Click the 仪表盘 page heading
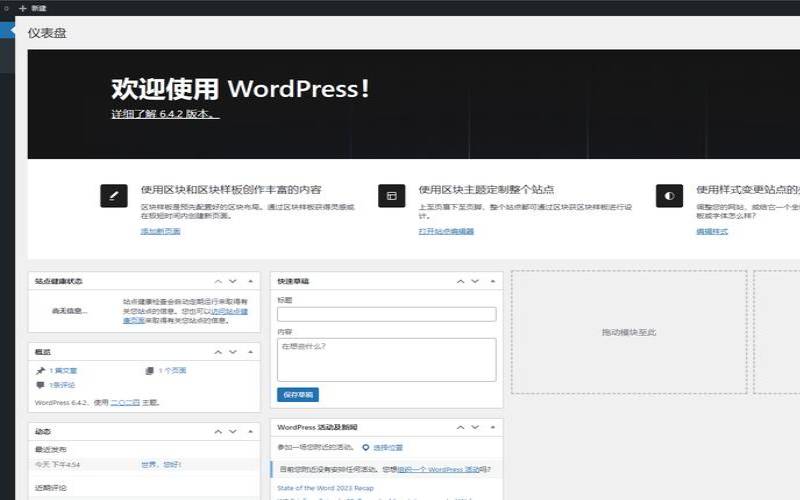Image resolution: width=800 pixels, height=500 pixels. click(47, 33)
